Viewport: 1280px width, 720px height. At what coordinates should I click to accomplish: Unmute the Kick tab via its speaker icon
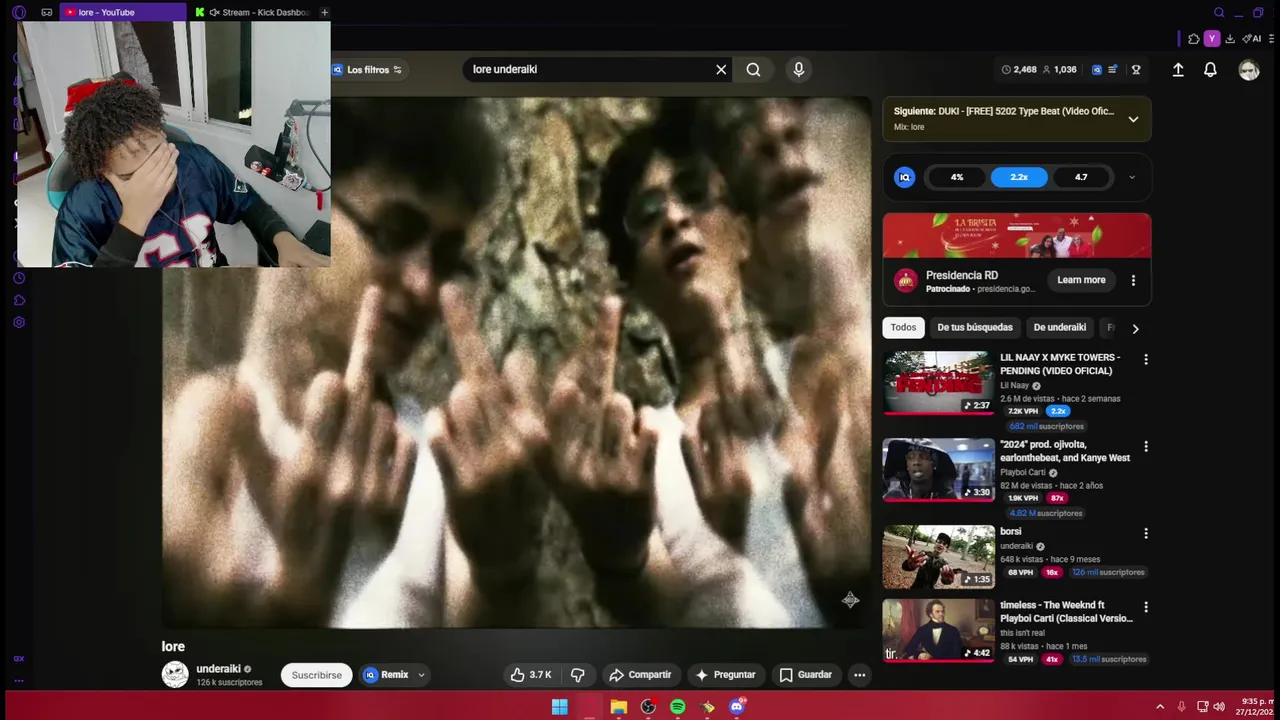pos(214,12)
